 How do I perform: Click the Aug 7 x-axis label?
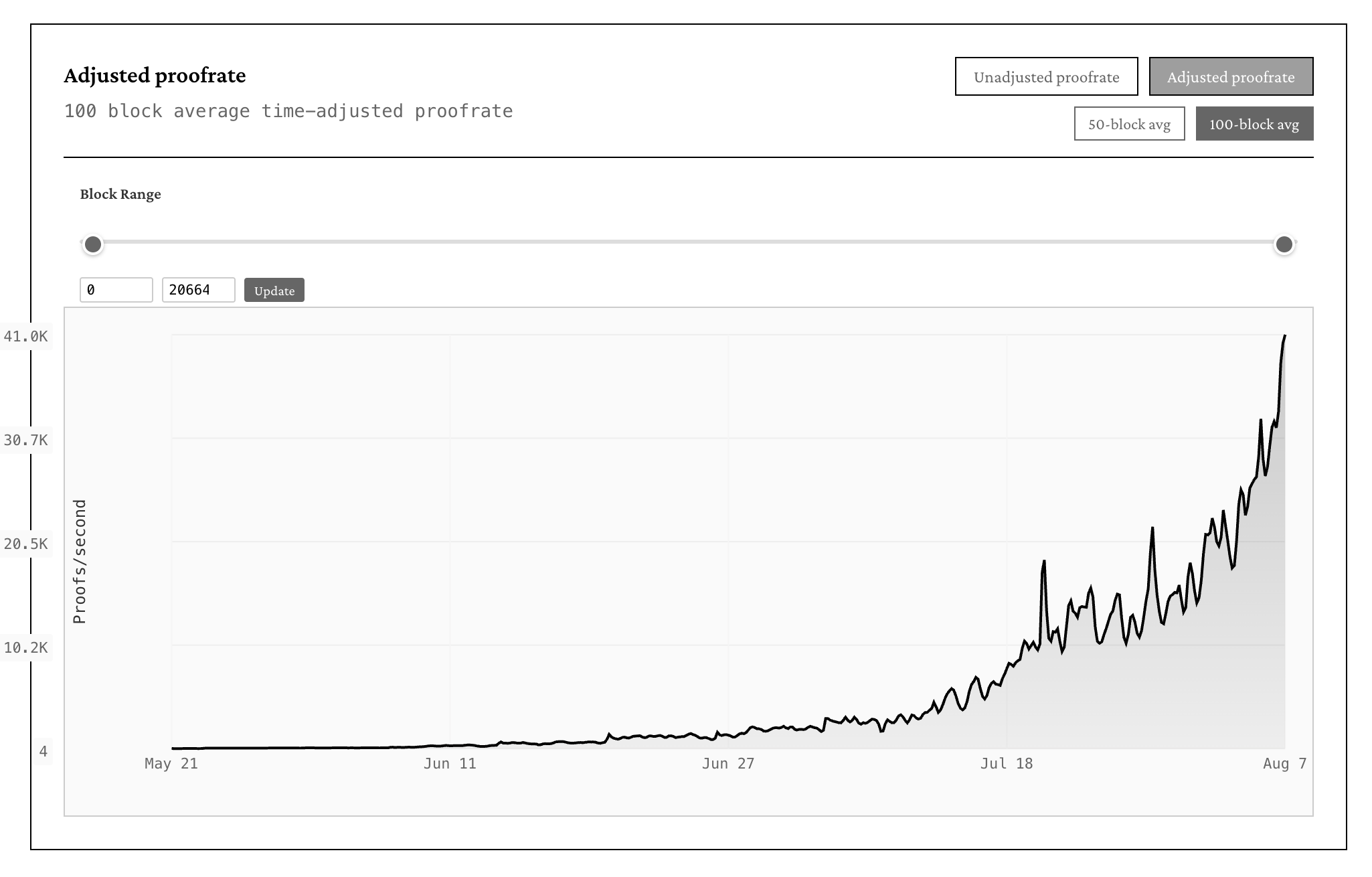click(1284, 763)
